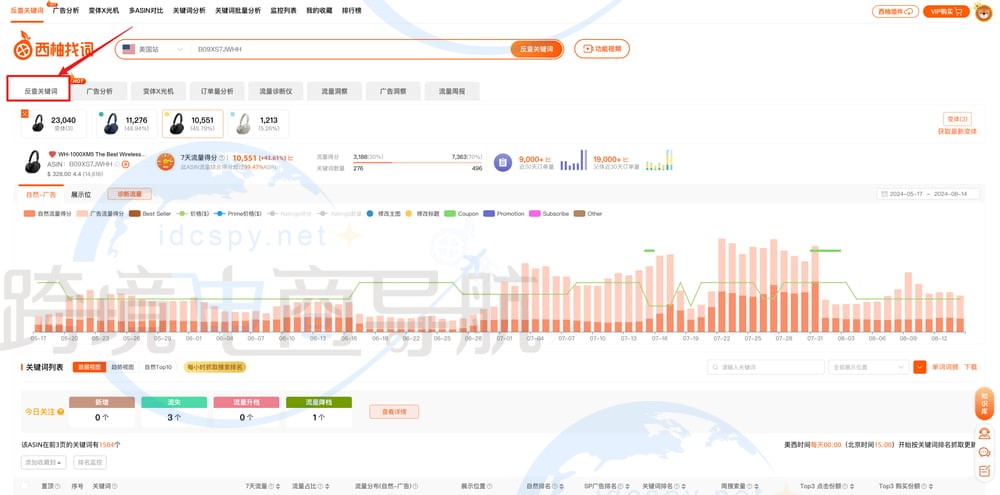The image size is (1000, 495).
Task: Click the help icon next to 今日关注
Action: pyautogui.click(x=62, y=411)
